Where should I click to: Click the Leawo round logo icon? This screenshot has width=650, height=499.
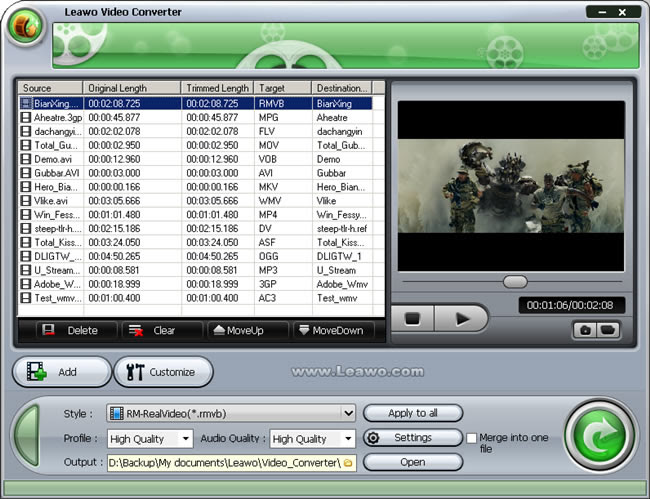pyautogui.click(x=25, y=26)
